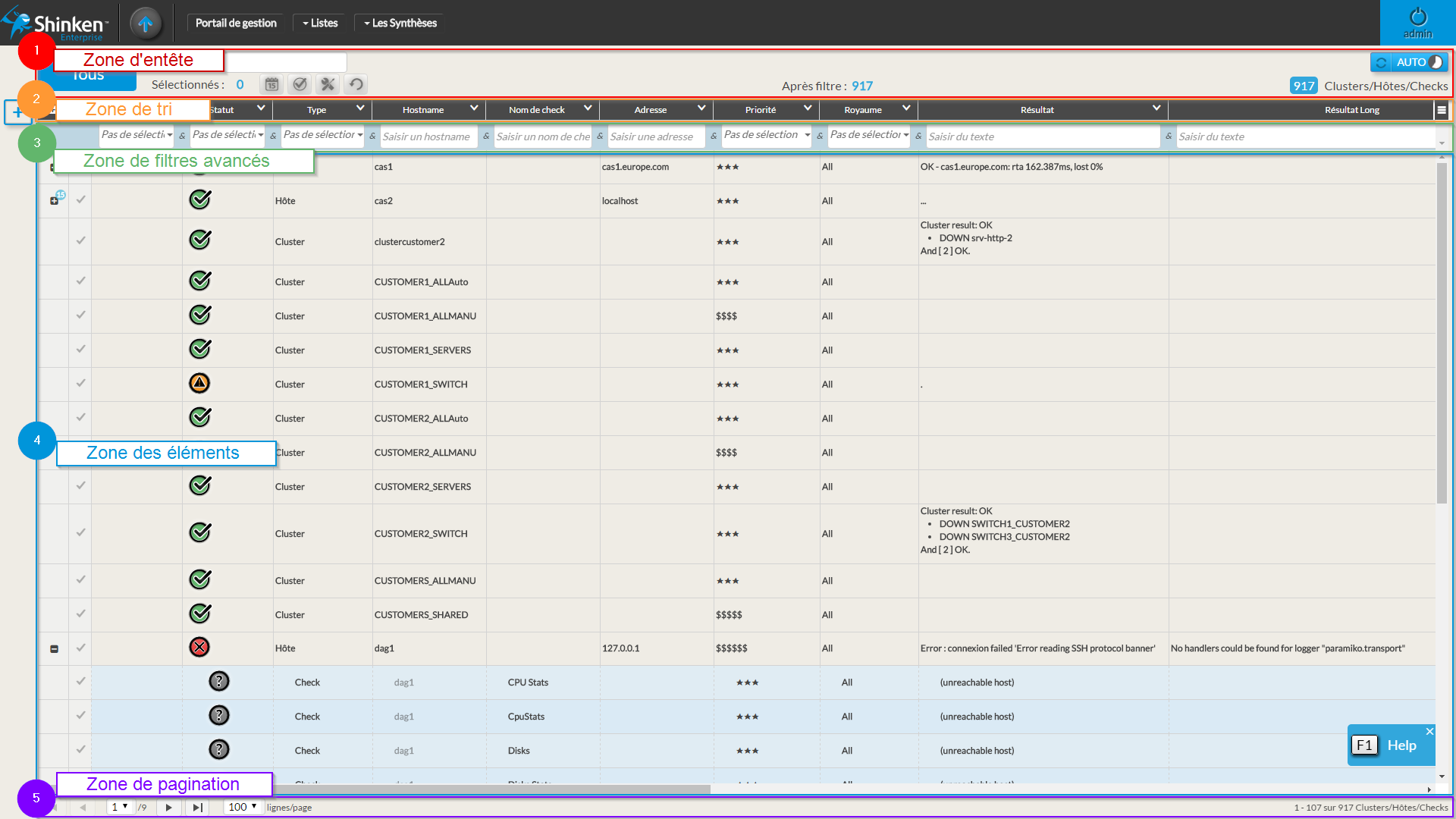Go to the next page arrow
This screenshot has width=1456, height=819.
pos(168,808)
